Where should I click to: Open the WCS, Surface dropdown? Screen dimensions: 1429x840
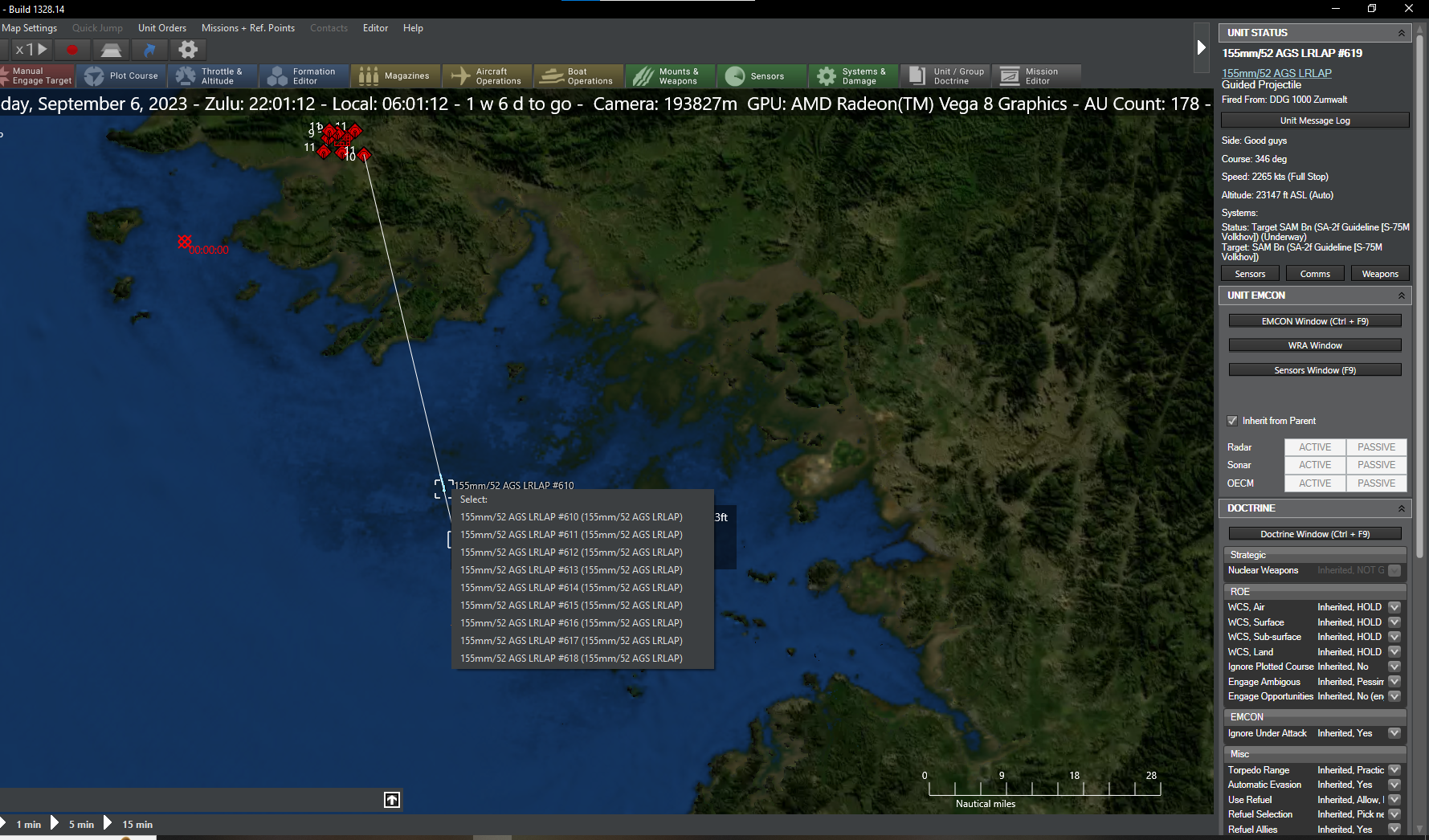click(x=1394, y=622)
